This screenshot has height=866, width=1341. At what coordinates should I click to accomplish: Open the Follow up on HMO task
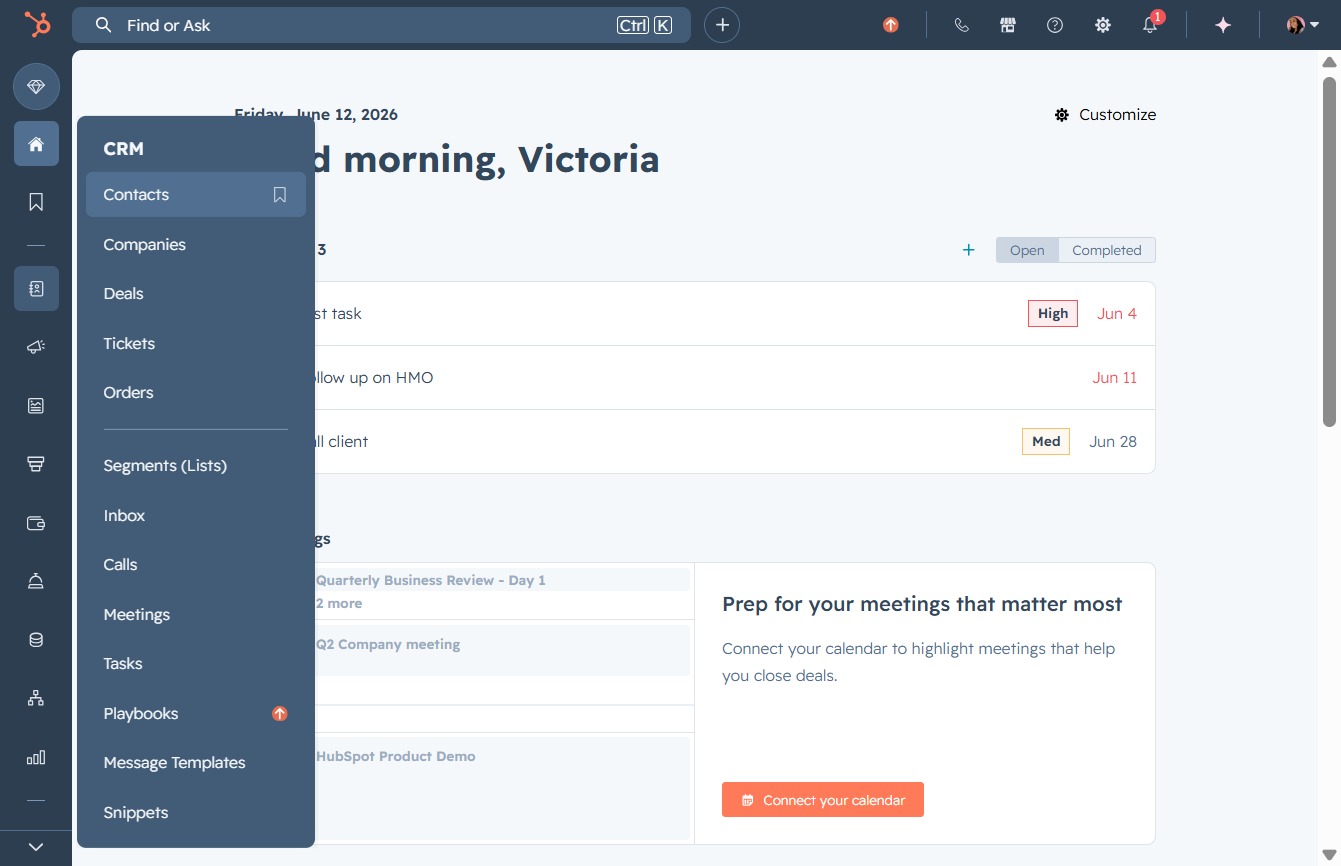click(735, 378)
